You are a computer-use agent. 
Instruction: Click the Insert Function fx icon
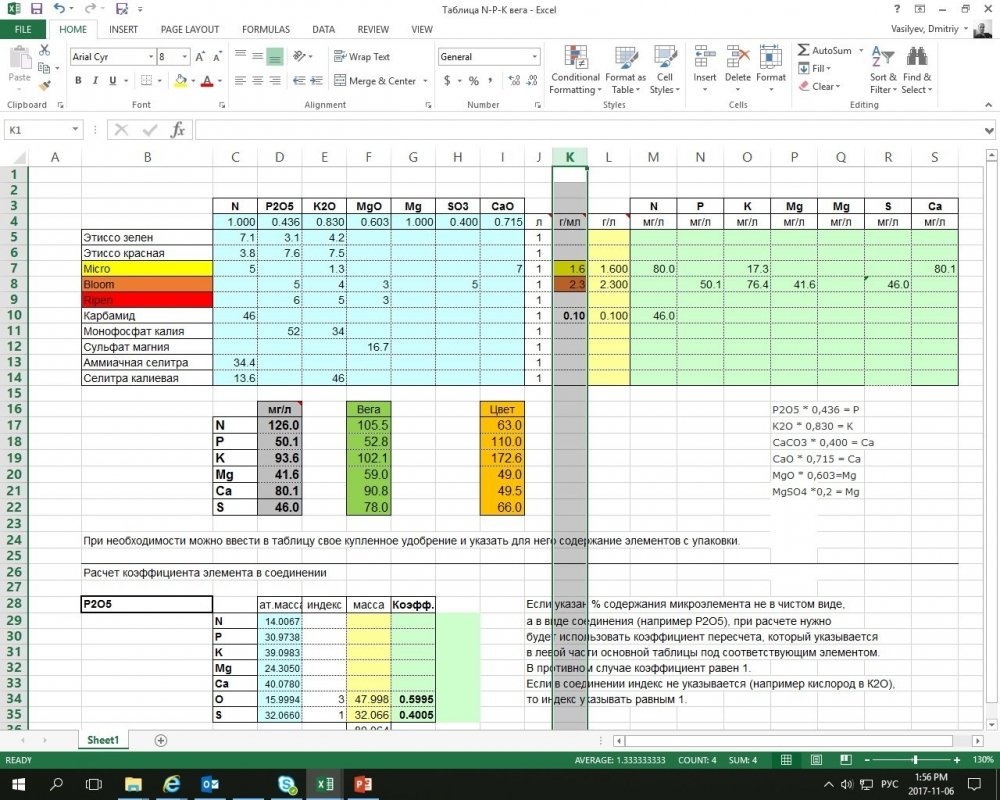(x=178, y=130)
